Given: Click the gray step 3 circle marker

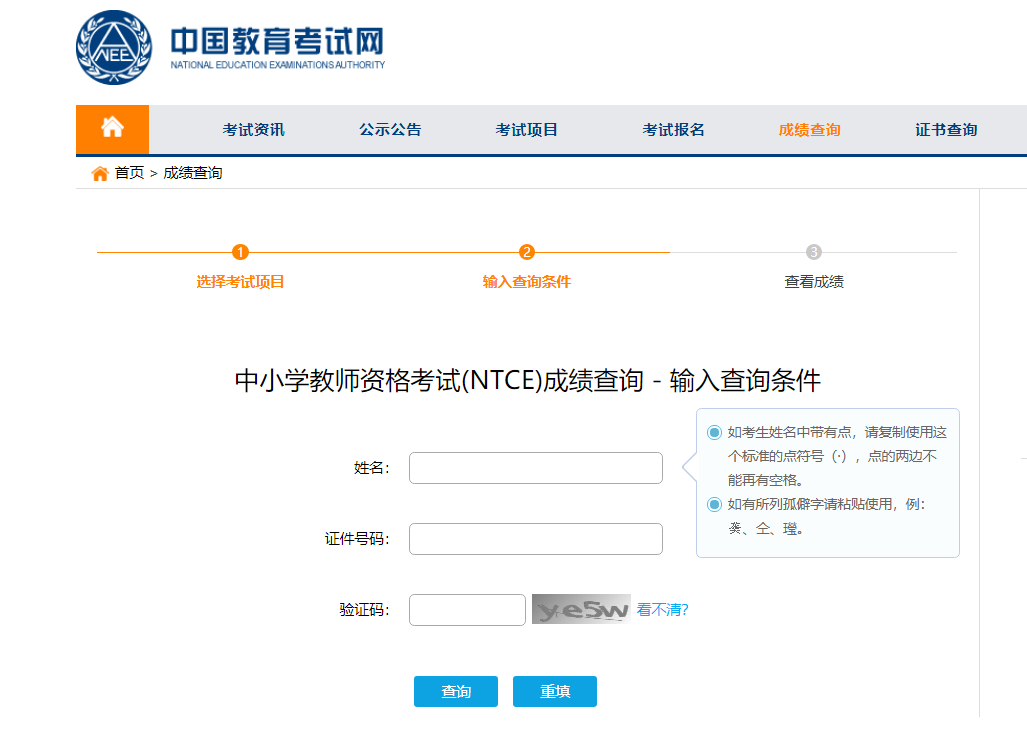Looking at the screenshot, I should click(814, 252).
